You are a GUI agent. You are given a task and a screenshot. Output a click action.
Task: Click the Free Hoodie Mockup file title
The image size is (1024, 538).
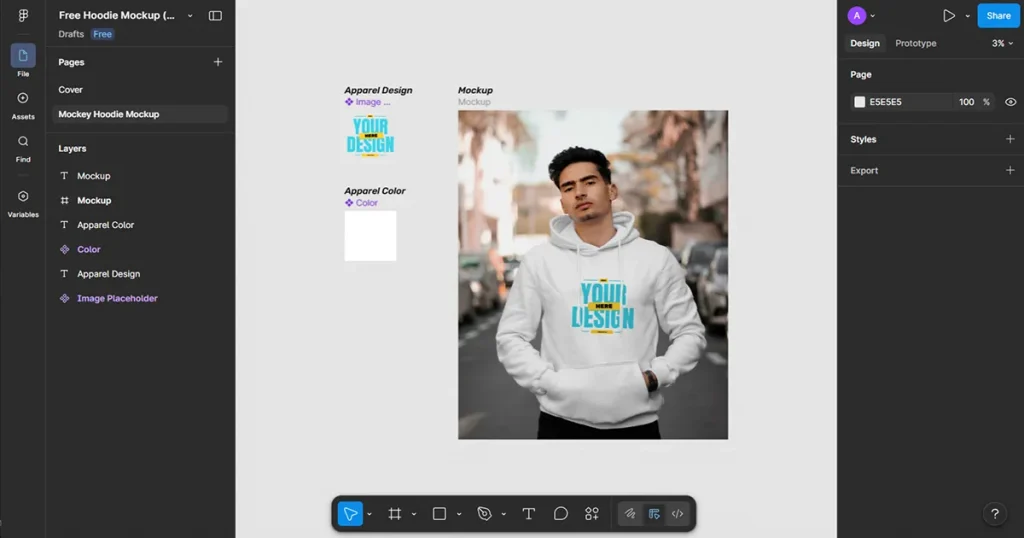(x=117, y=15)
